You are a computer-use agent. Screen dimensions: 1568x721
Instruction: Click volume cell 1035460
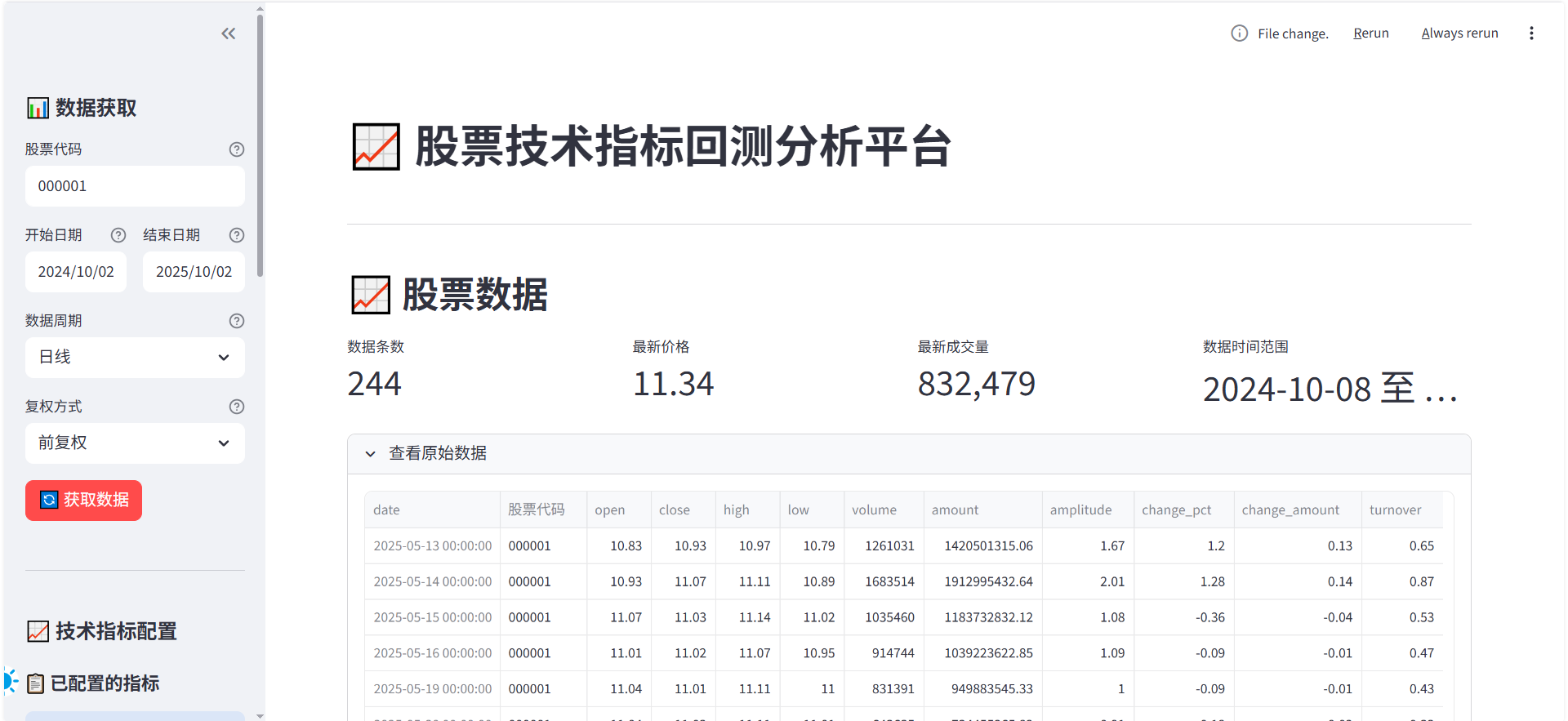tap(884, 617)
